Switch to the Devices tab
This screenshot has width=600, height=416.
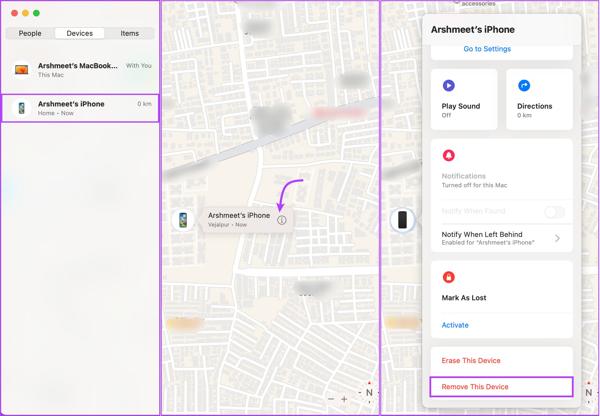coord(80,33)
